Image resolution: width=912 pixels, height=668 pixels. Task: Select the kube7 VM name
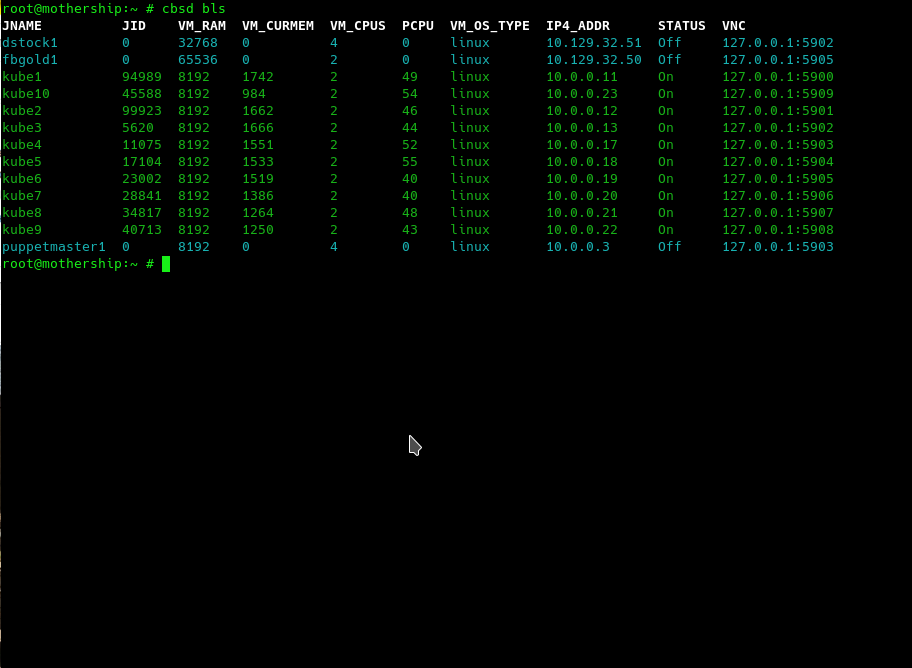(22, 196)
